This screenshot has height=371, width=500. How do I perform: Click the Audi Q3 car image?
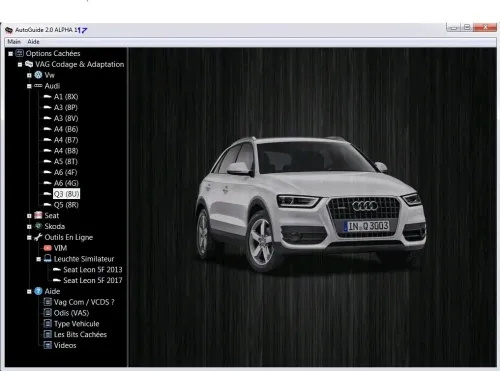coord(311,203)
